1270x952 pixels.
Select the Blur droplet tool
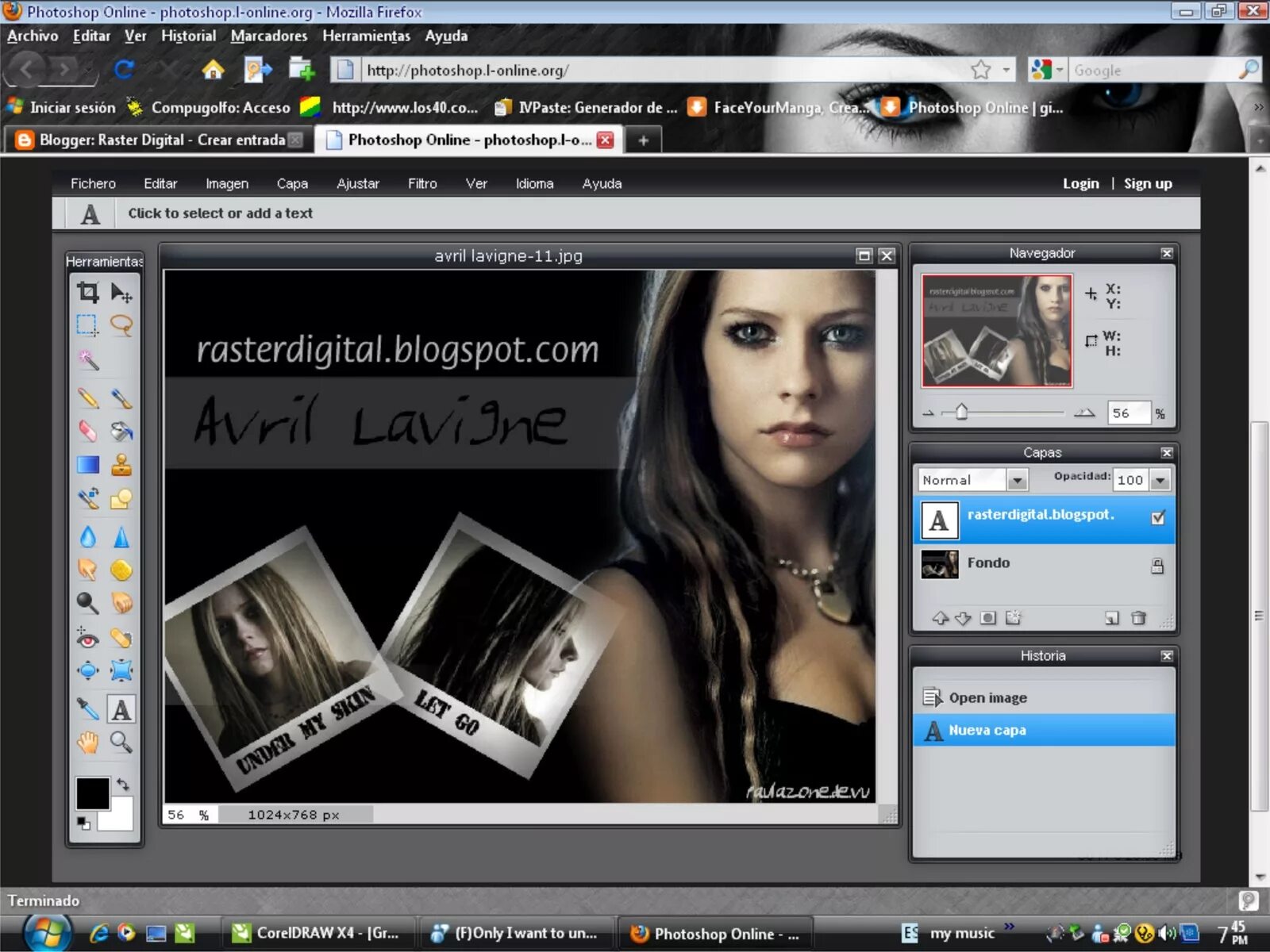(x=87, y=537)
